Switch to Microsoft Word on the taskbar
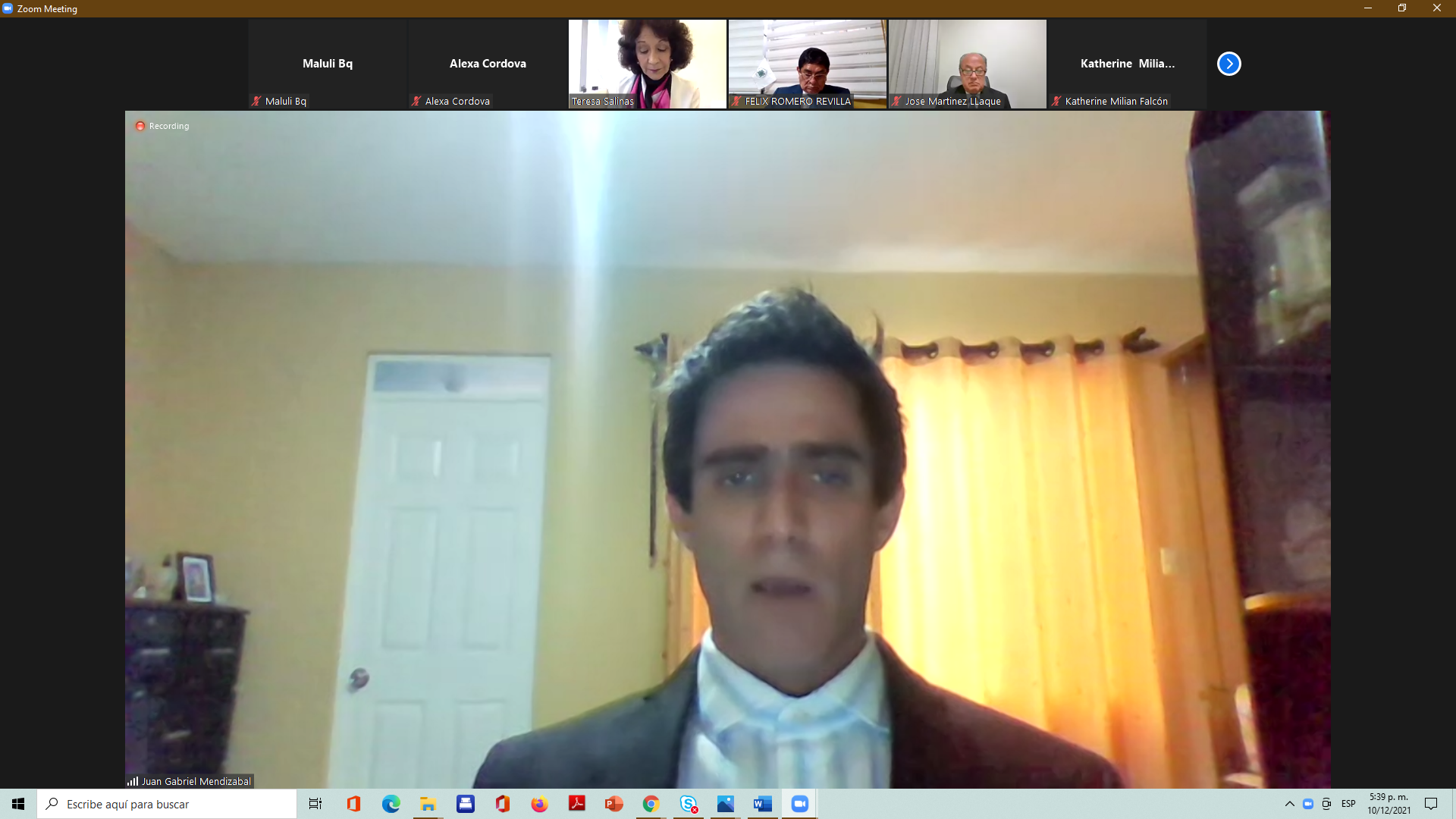This screenshot has width=1456, height=819. [763, 804]
